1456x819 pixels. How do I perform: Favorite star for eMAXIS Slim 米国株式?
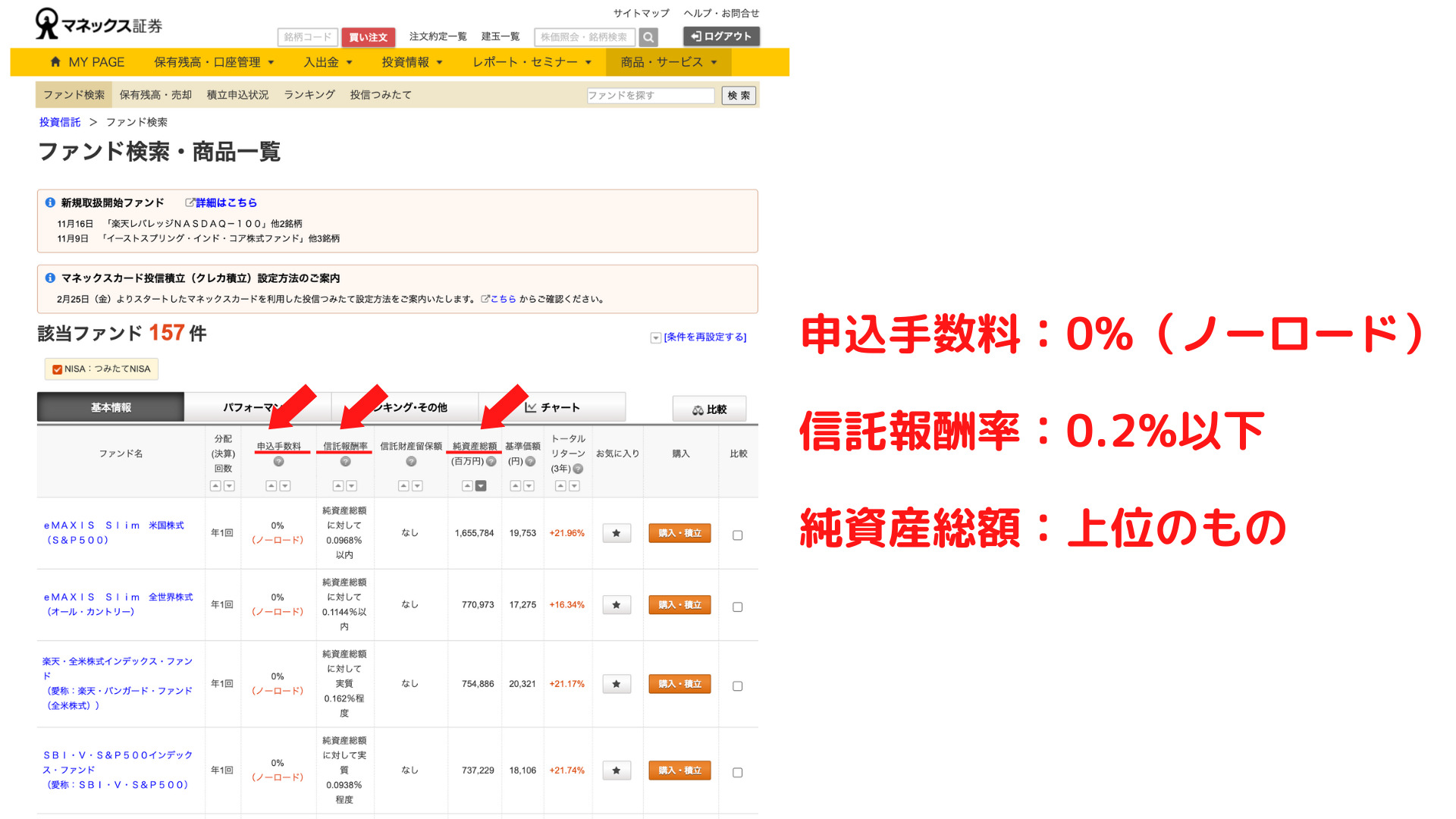click(x=617, y=533)
